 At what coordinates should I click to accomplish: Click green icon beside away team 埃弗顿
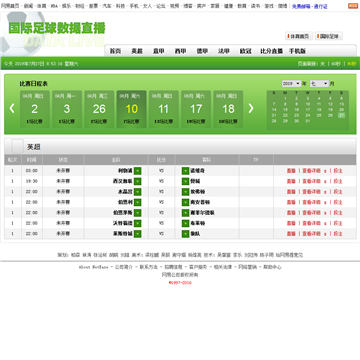tap(185, 192)
